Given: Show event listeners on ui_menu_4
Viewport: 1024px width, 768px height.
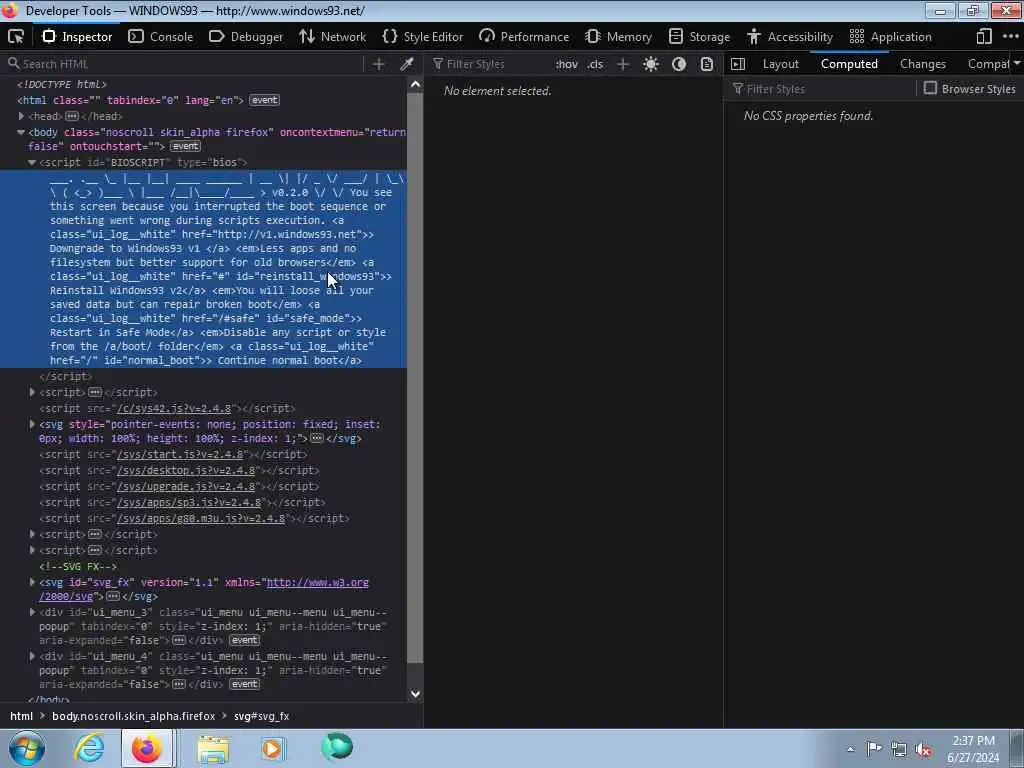Looking at the screenshot, I should (244, 684).
